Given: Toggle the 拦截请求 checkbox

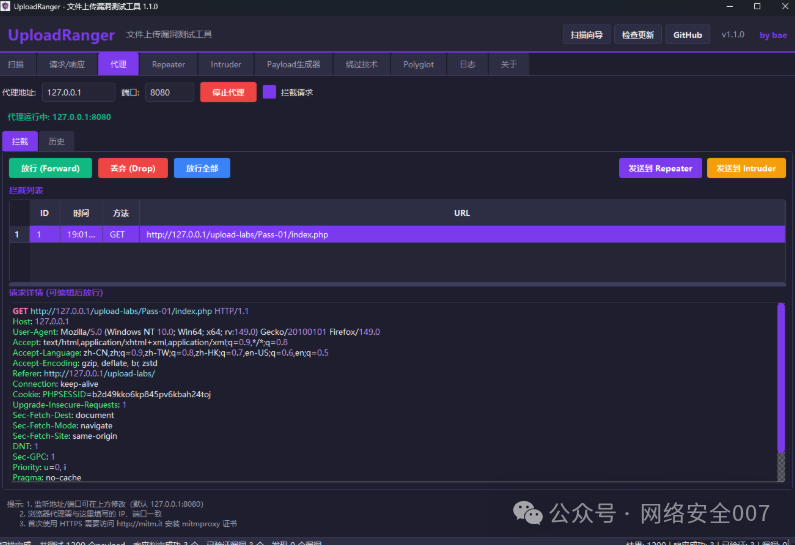Looking at the screenshot, I should pyautogui.click(x=269, y=92).
